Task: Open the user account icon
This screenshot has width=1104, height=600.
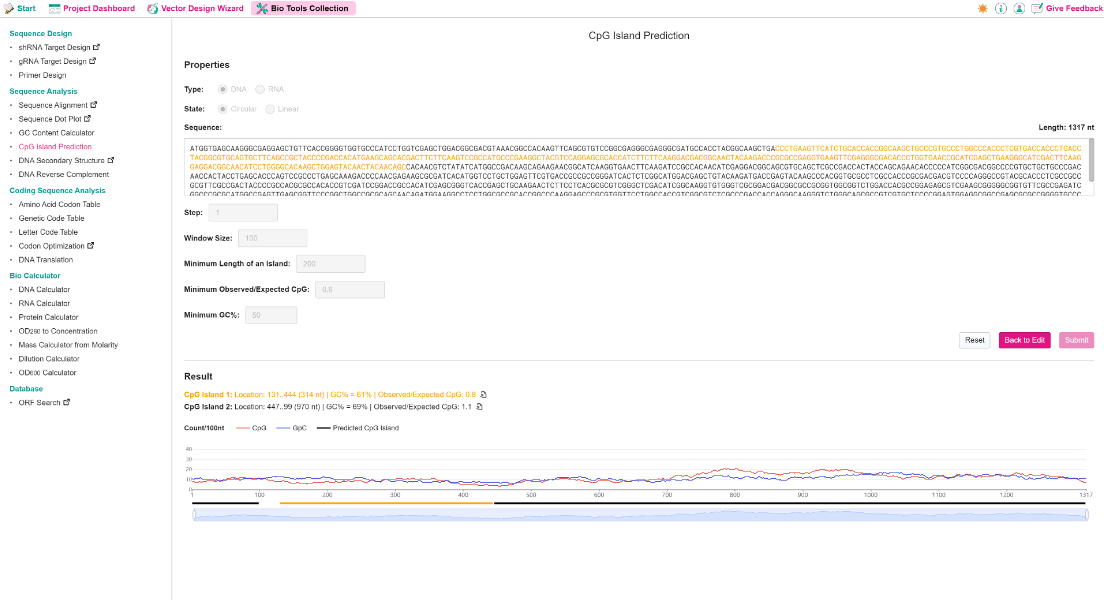Action: click(x=1019, y=8)
